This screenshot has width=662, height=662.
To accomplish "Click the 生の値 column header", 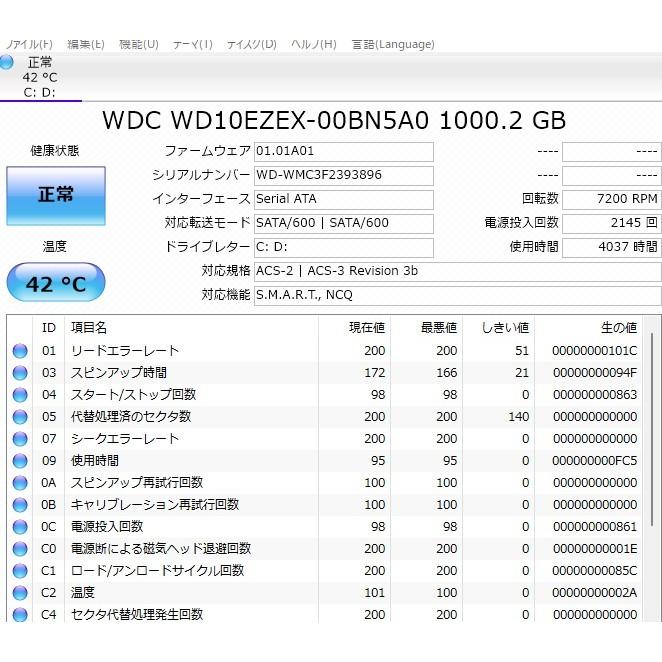I will click(x=589, y=328).
